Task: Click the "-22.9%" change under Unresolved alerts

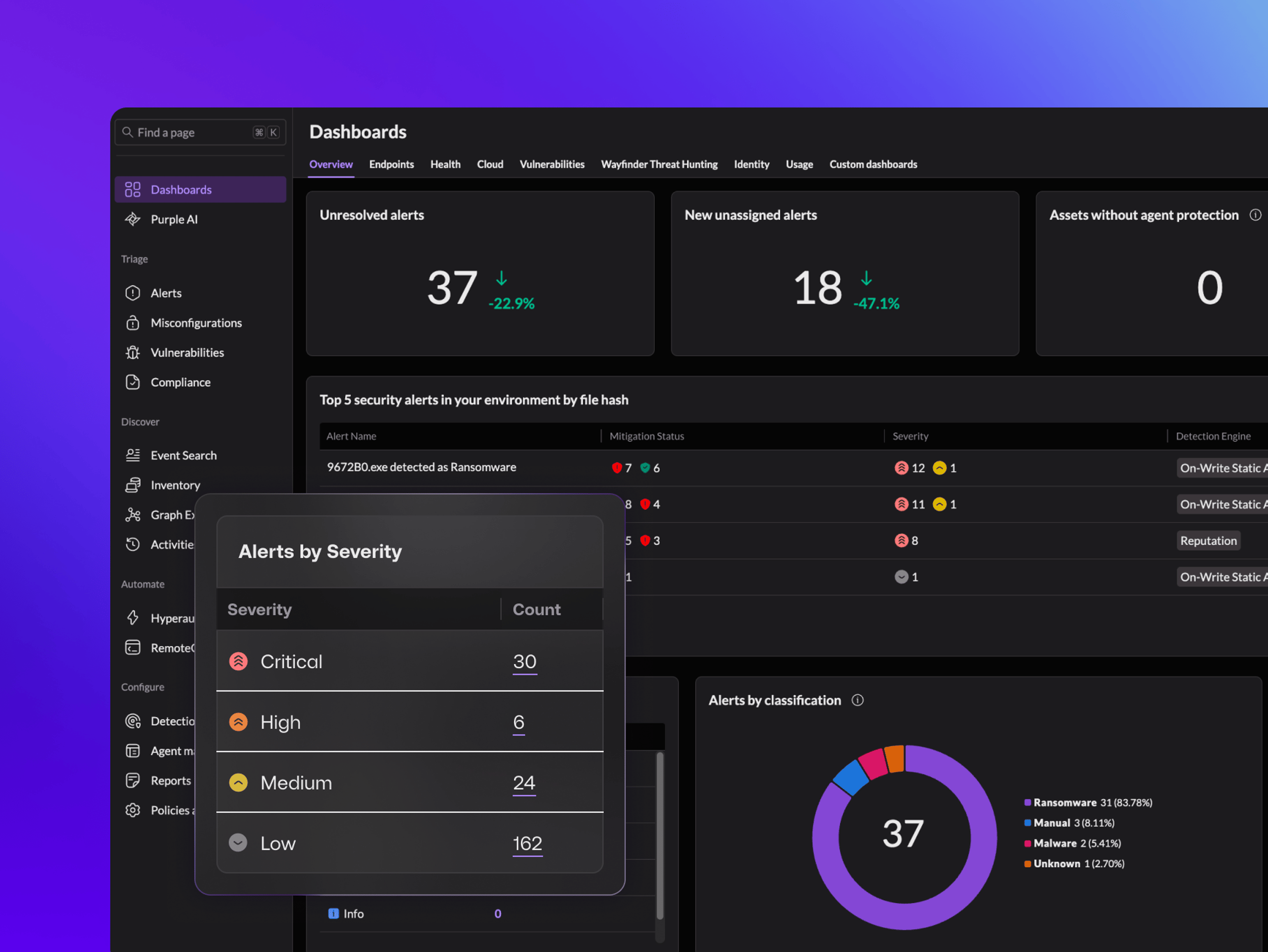Action: 511,304
